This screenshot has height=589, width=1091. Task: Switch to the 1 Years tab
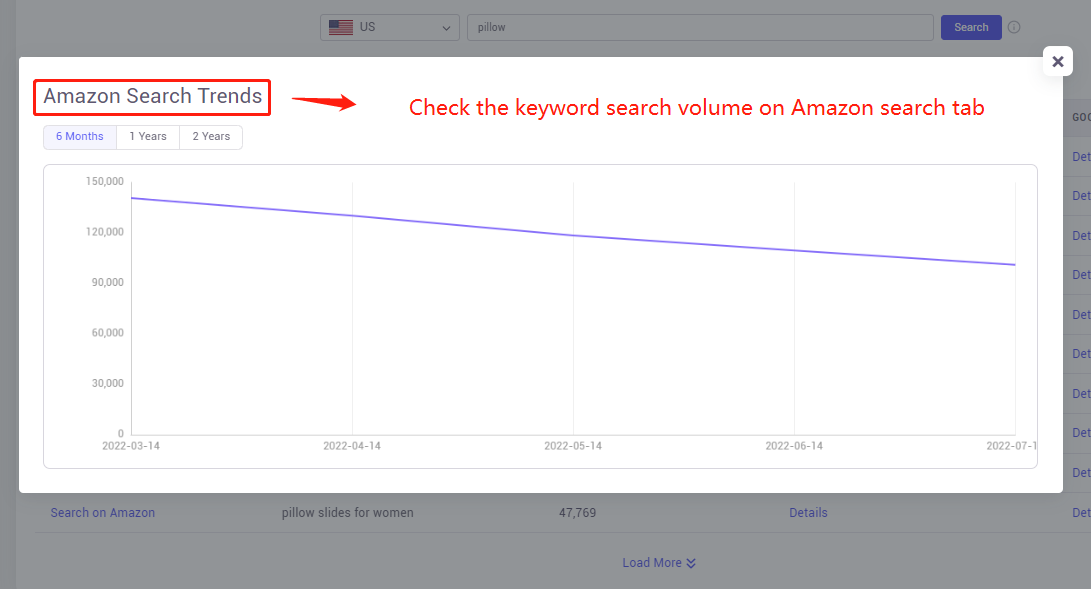click(148, 137)
